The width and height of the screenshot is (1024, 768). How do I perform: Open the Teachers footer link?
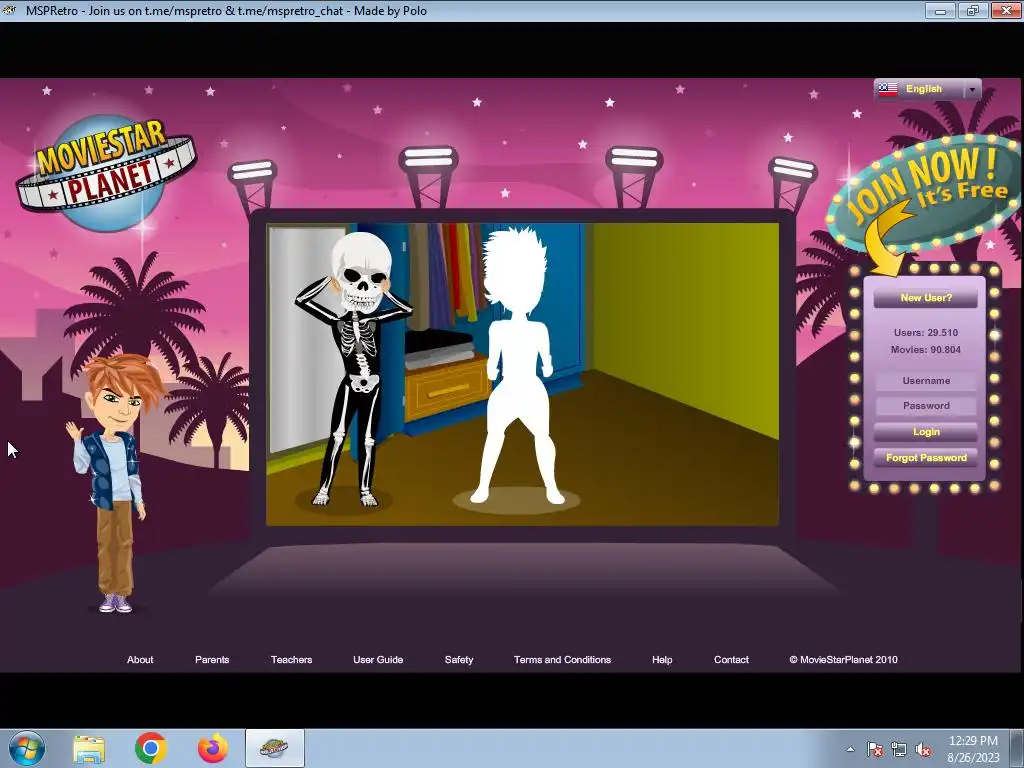coord(291,660)
